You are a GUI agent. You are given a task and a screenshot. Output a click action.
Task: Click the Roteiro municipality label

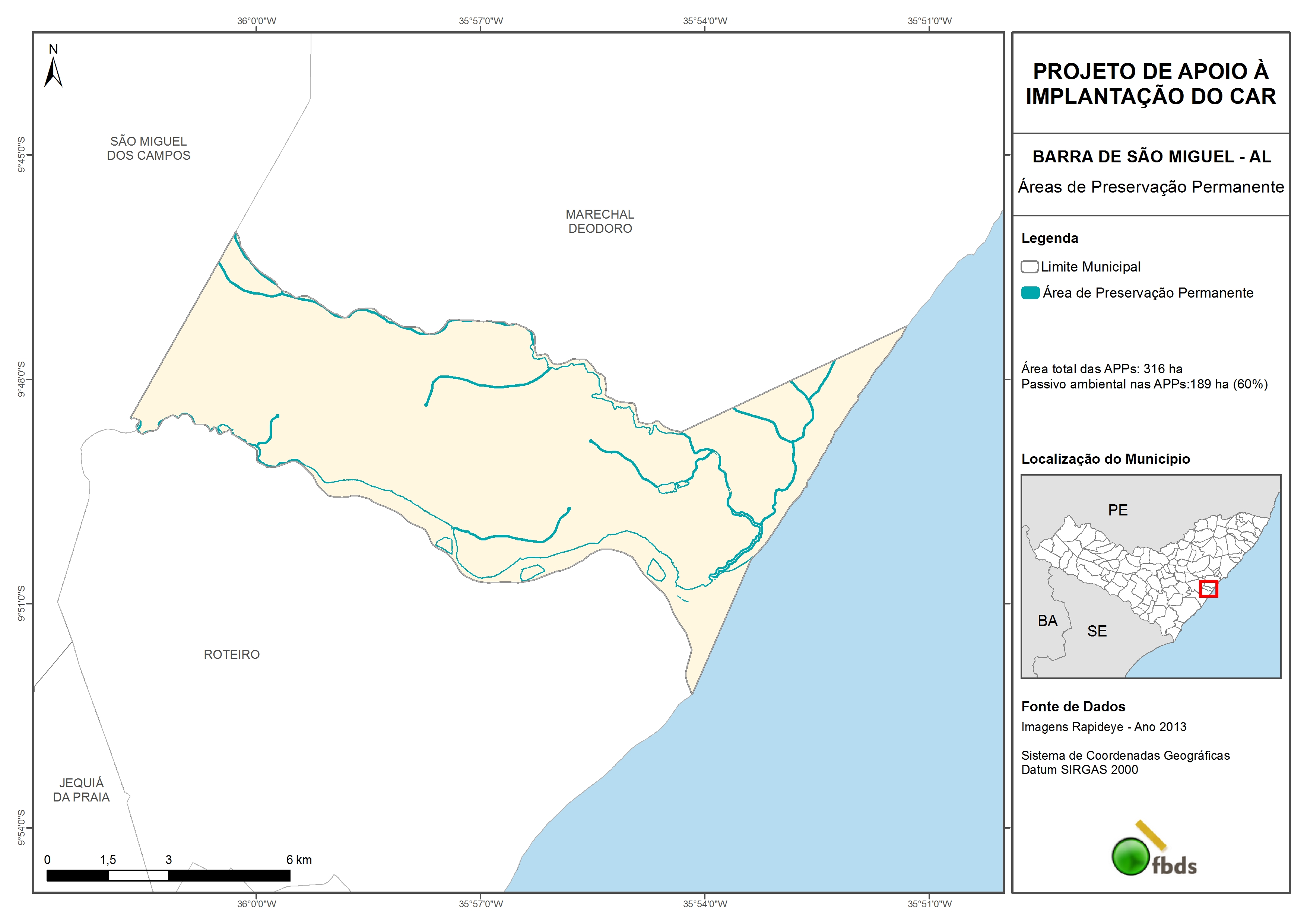(x=232, y=655)
